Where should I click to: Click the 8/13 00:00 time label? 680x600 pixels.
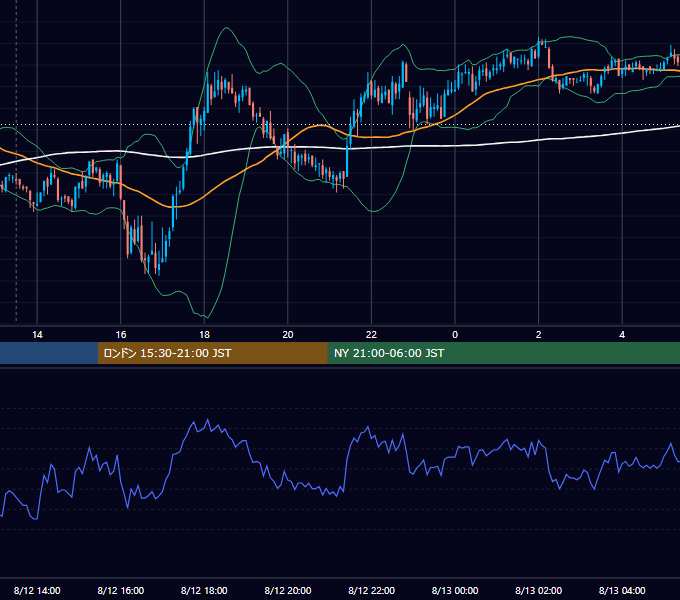pos(455,590)
